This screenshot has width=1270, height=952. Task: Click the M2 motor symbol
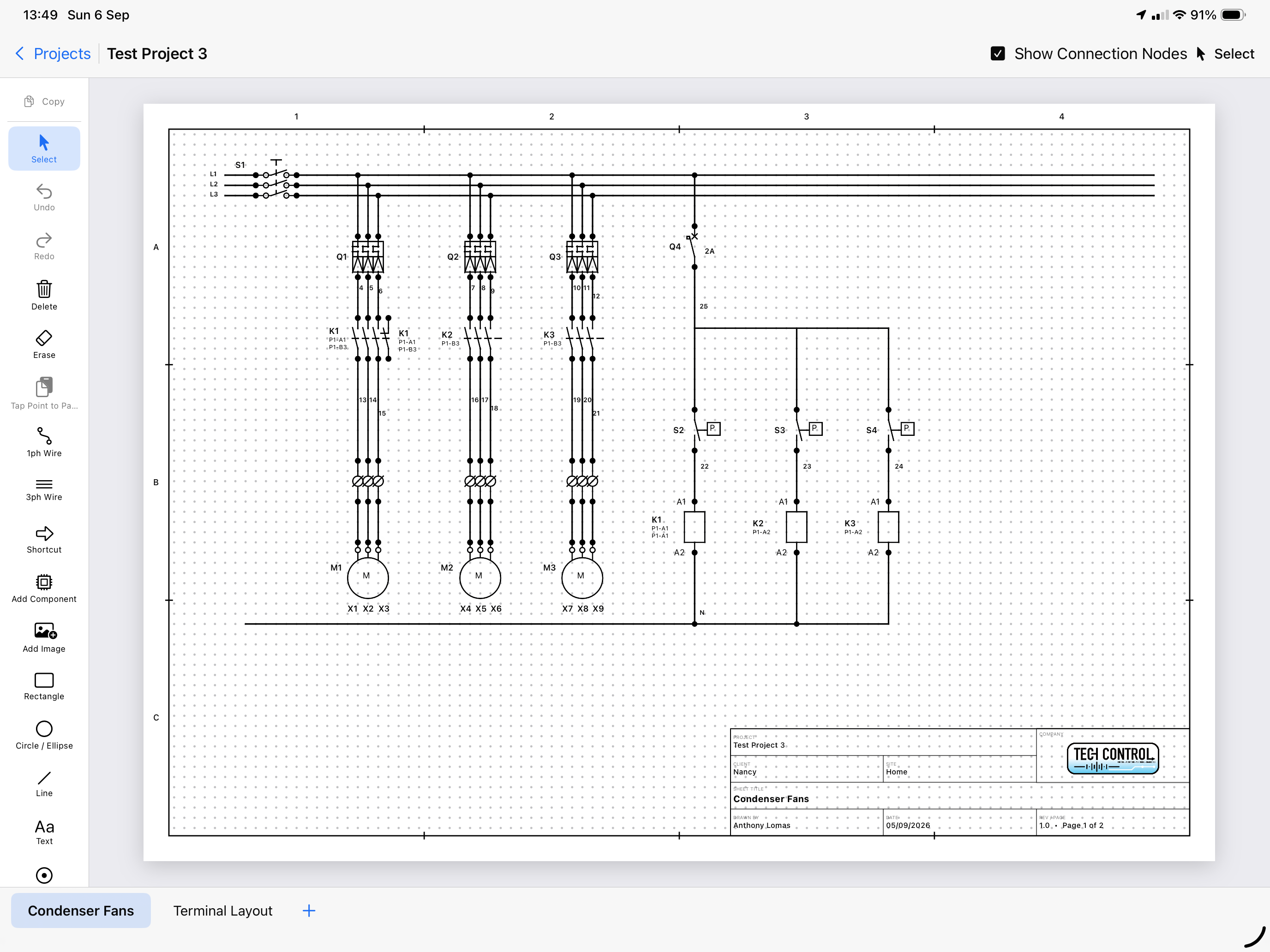point(480,578)
